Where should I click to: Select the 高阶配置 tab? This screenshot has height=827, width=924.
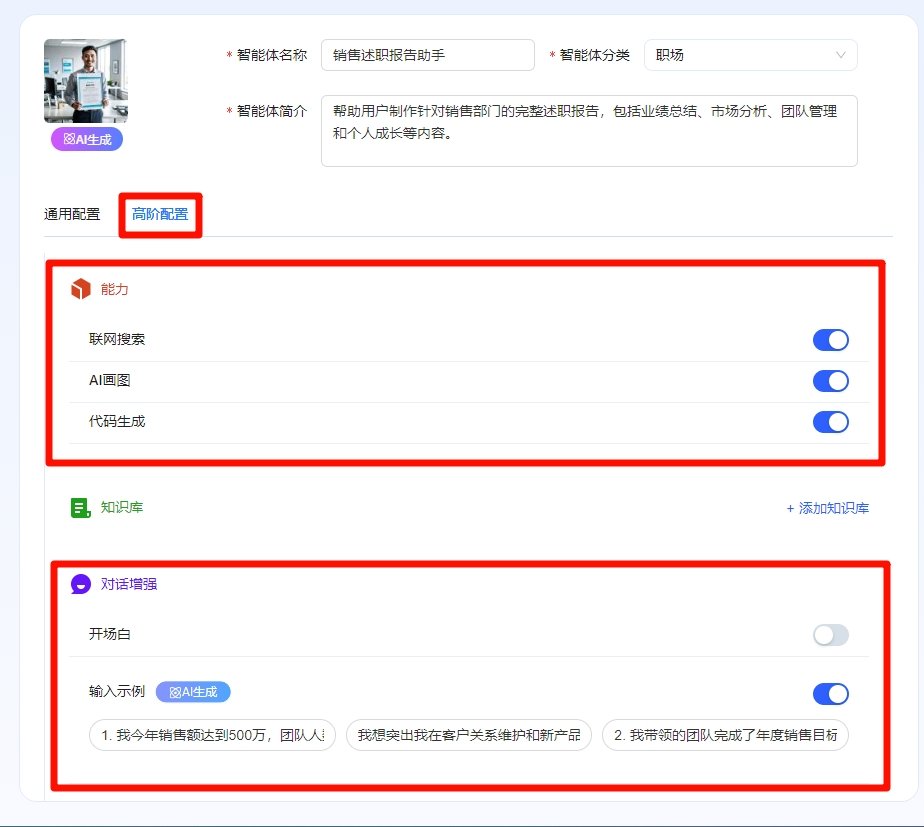pyautogui.click(x=160, y=213)
